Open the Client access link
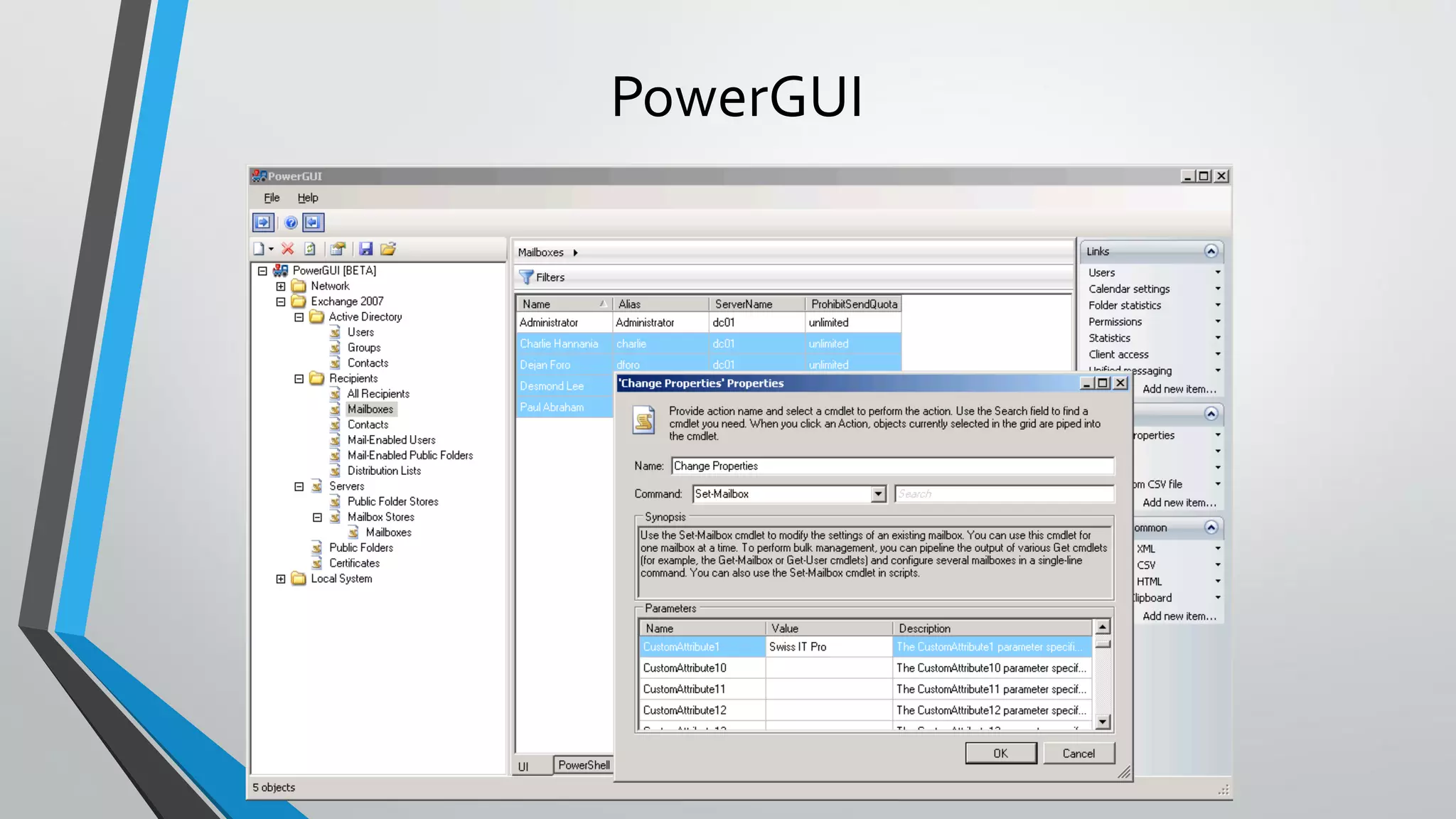Screen dimensions: 1456x819 coord(1118,354)
